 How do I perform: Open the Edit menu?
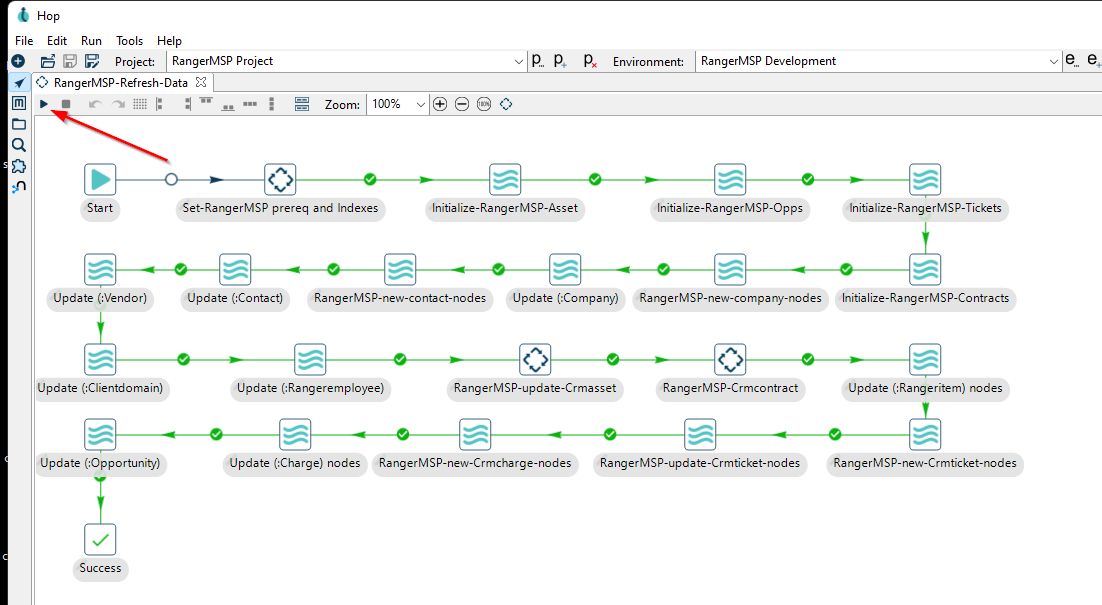57,41
